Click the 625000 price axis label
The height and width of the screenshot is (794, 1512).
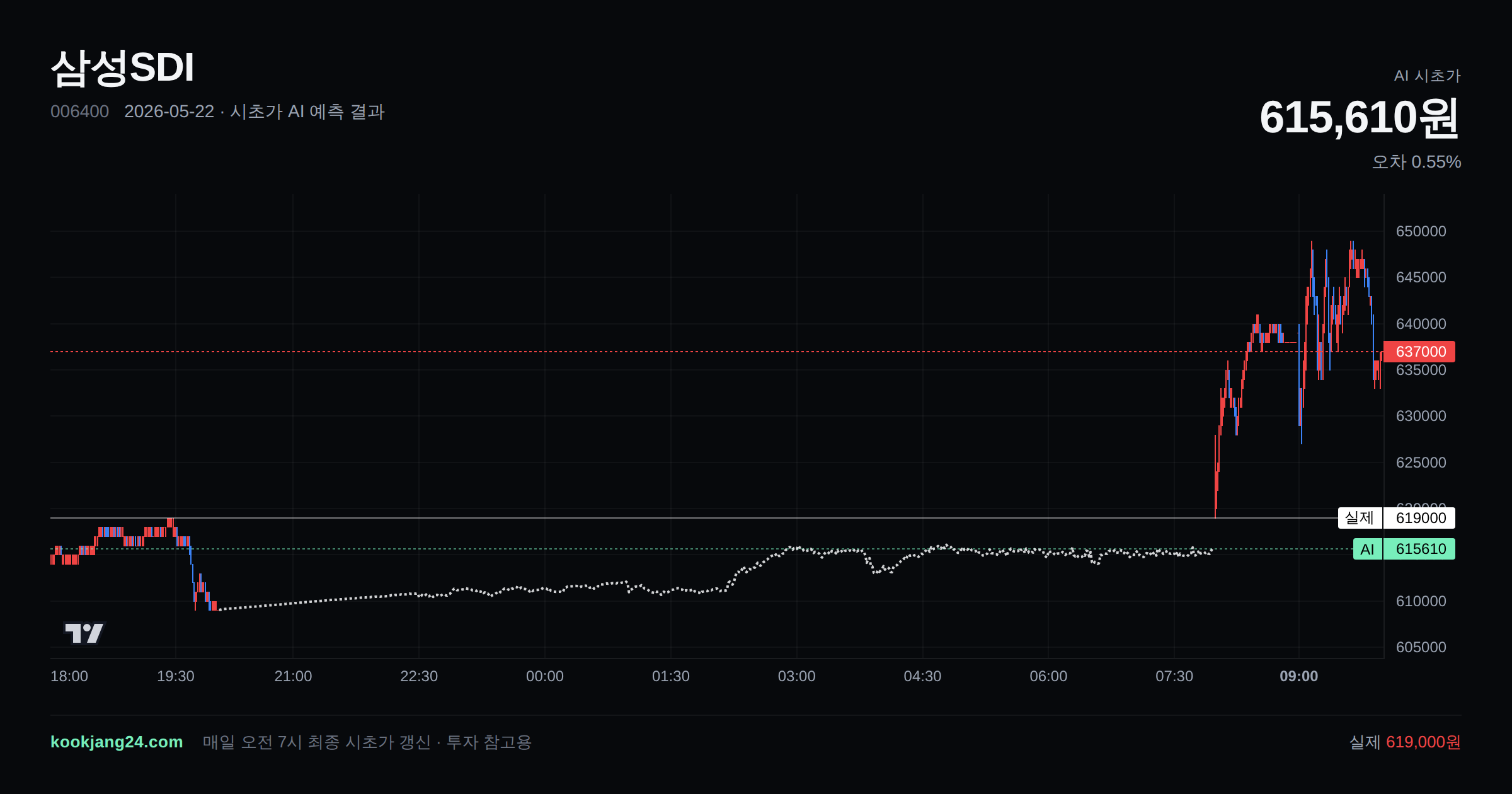tap(1421, 463)
